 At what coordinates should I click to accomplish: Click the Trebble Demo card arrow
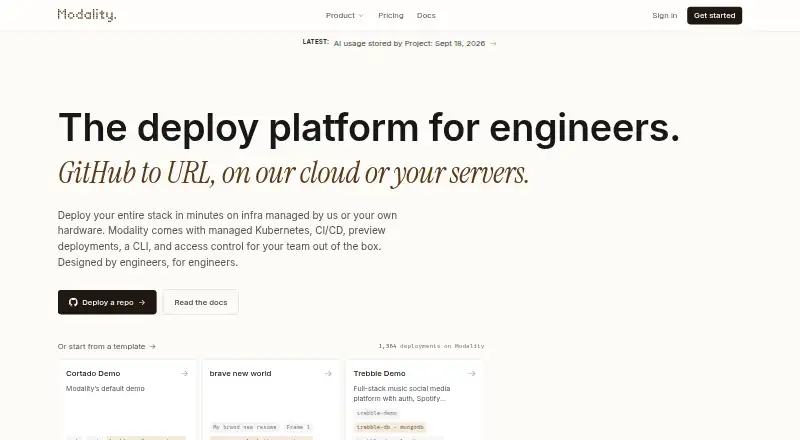(472, 374)
